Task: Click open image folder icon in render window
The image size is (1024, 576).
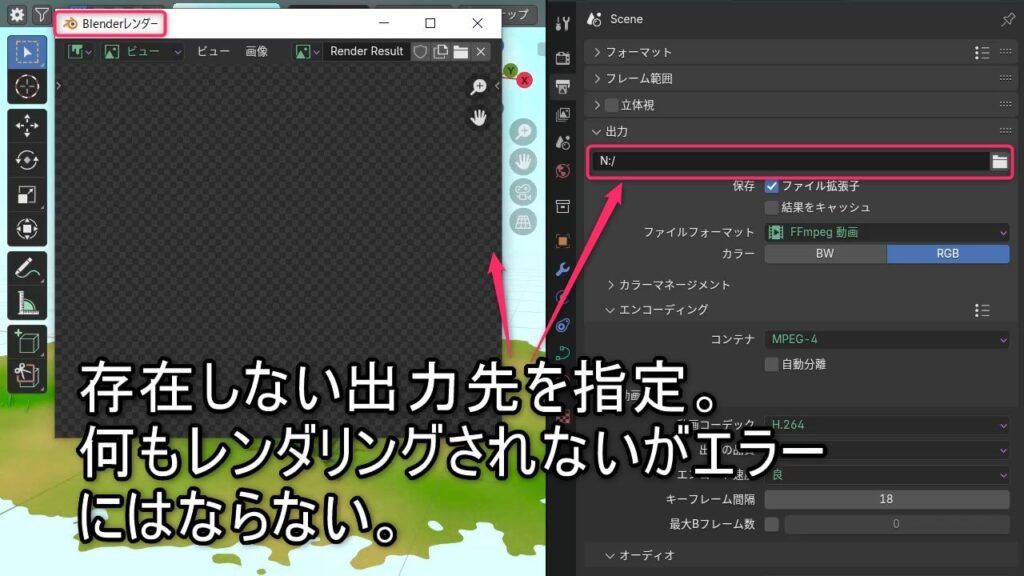Action: tap(460, 52)
